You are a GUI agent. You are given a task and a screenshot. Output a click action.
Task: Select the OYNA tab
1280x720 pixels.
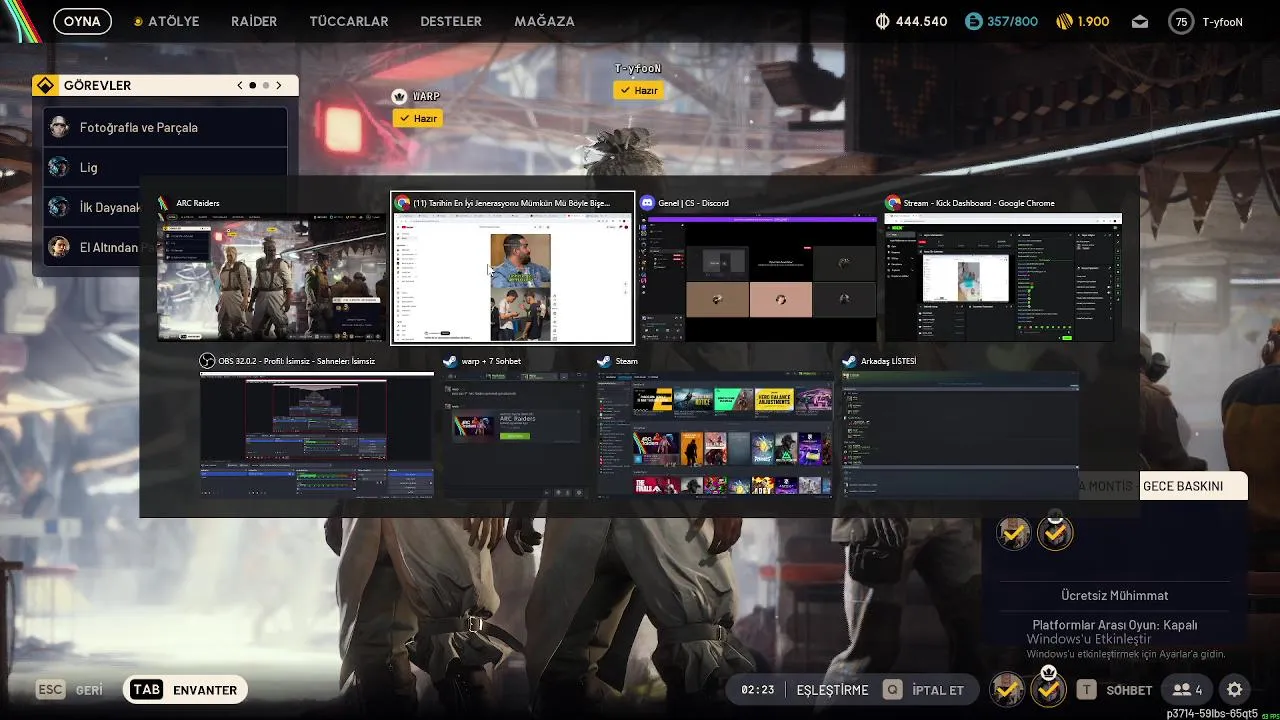click(x=82, y=21)
